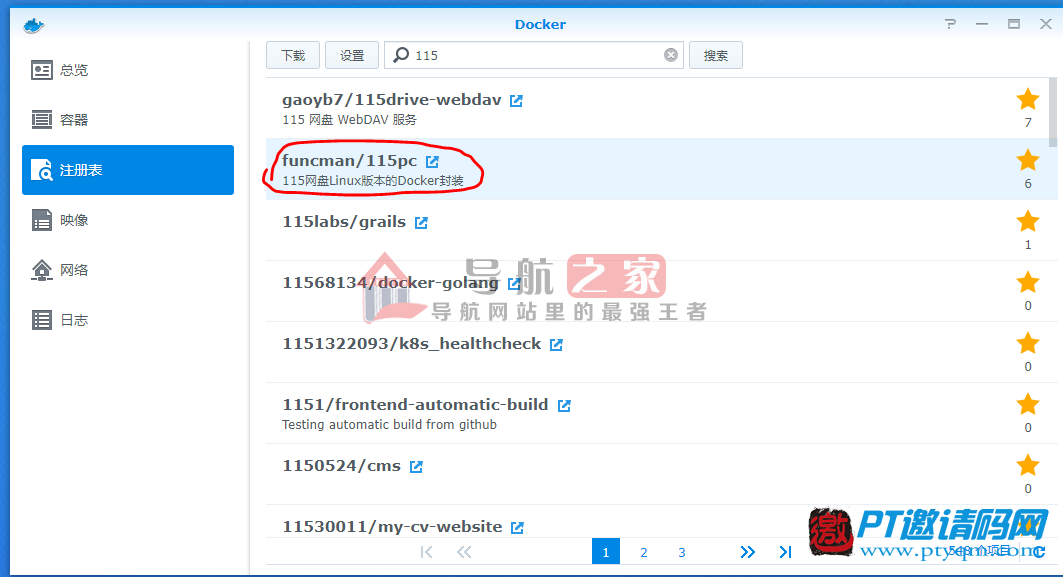Click the star of 1150524/cms
This screenshot has width=1063, height=577.
1028,465
